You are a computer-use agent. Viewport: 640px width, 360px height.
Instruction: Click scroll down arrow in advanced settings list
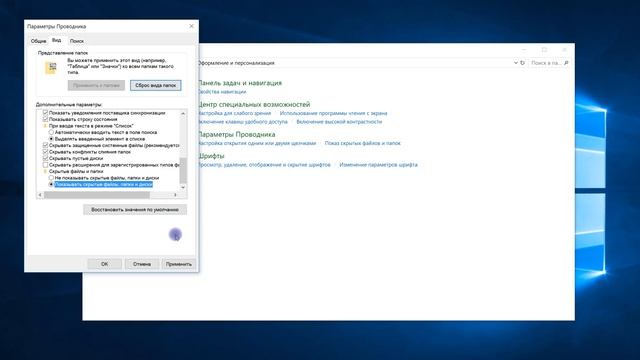point(183,187)
